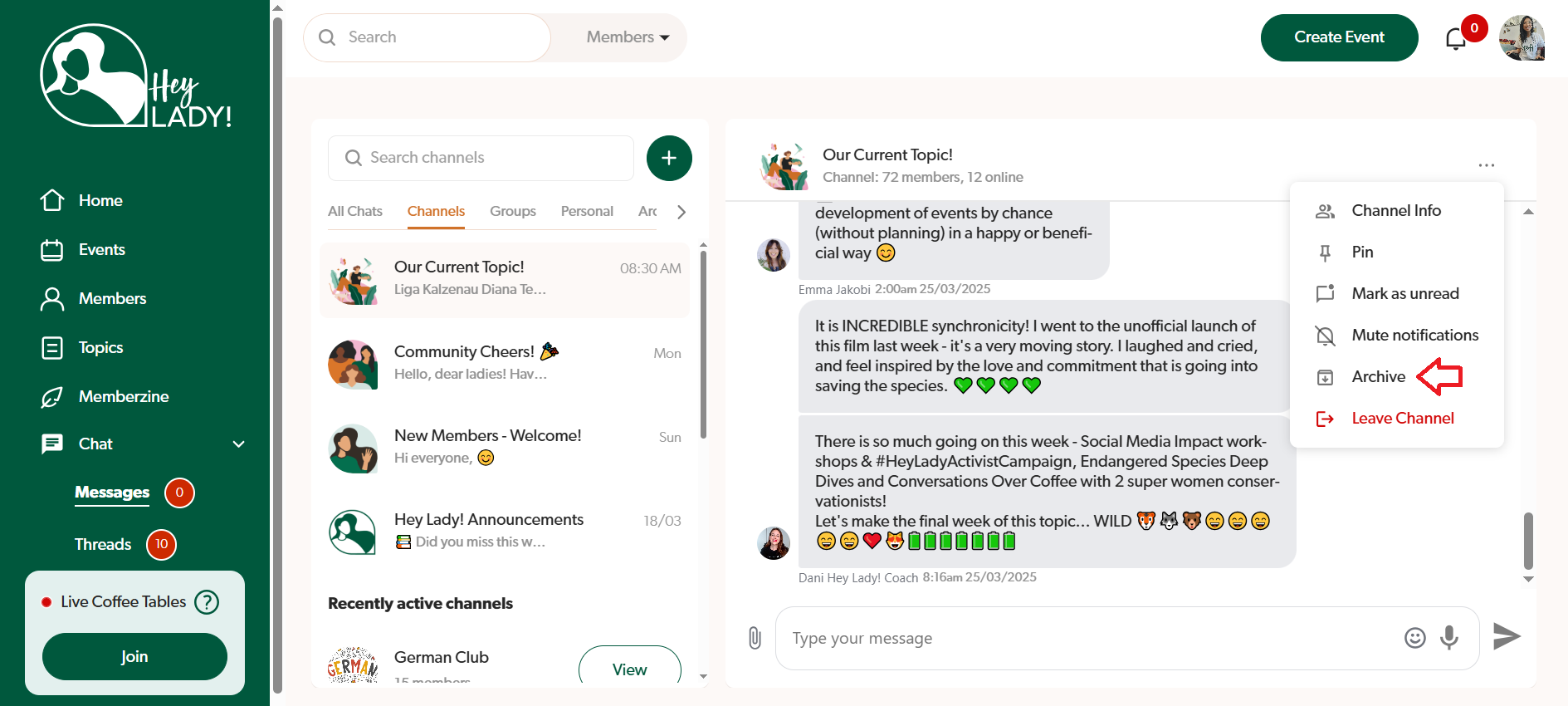The image size is (1568, 706).
Task: Click the Our Current Topic channel header avatar
Action: [784, 165]
